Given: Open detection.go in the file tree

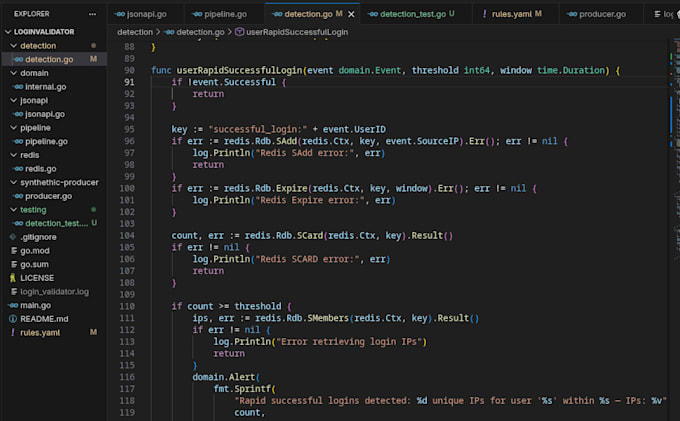Looking at the screenshot, I should (x=55, y=59).
